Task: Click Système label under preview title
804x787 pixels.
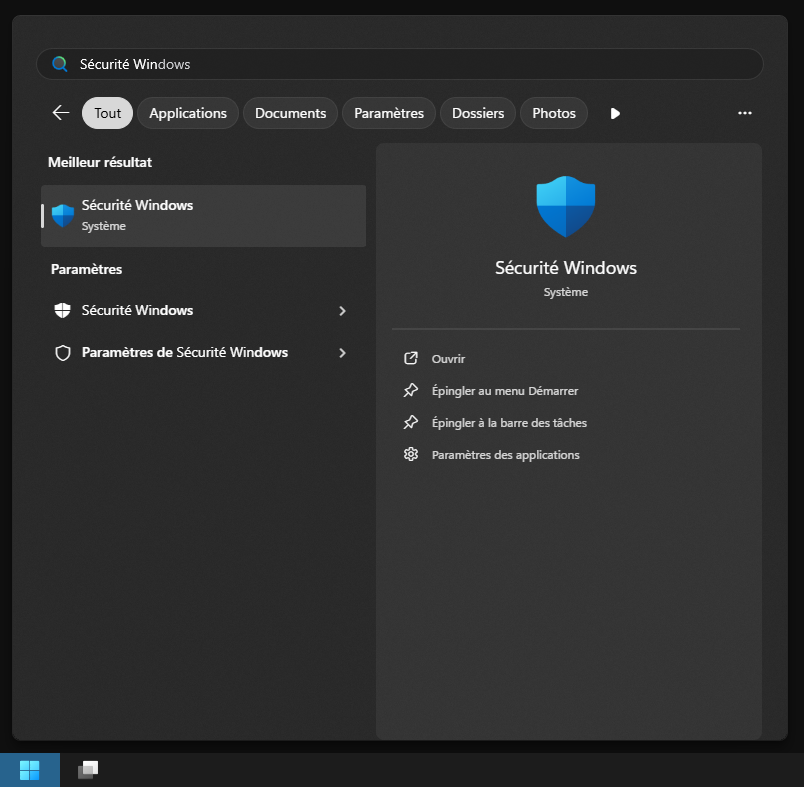Action: [566, 292]
